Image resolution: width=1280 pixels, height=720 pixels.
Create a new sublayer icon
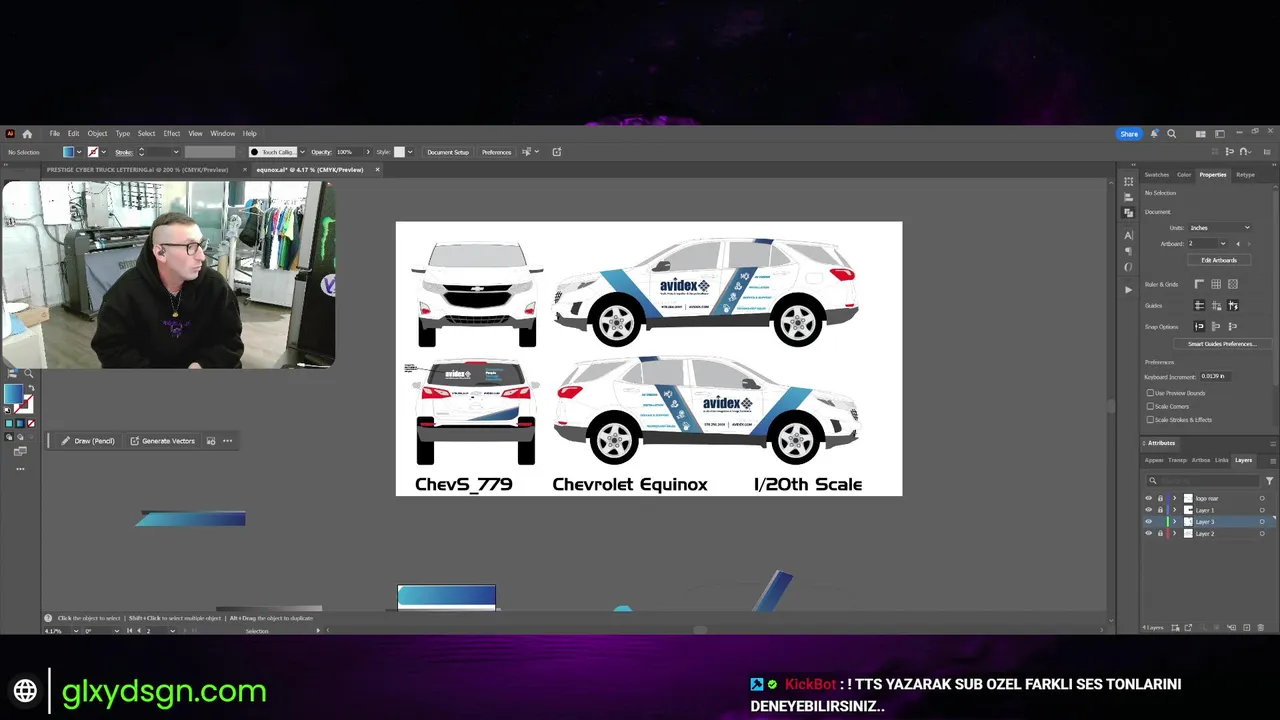[1231, 627]
